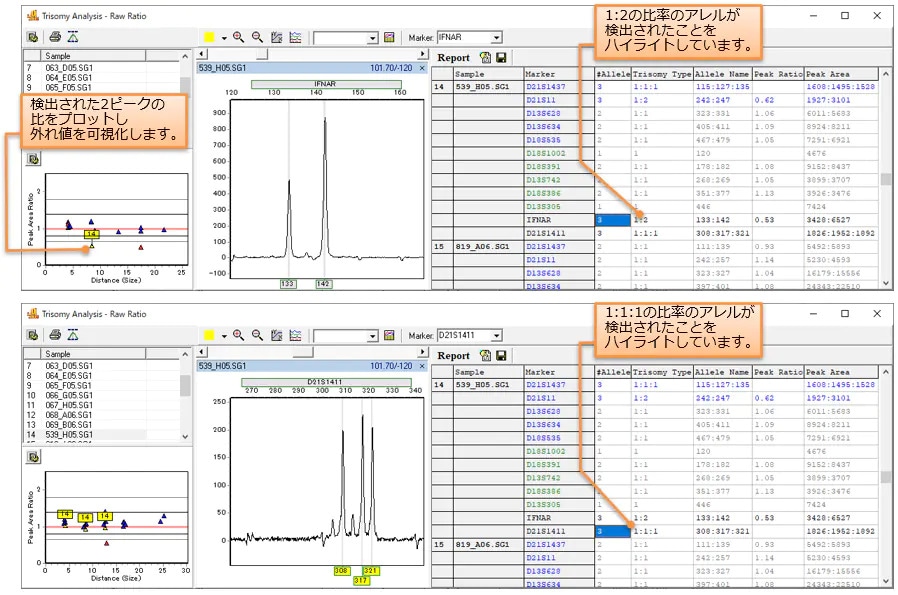Open the Marker dropdown showing D21S1411
The width and height of the screenshot is (898, 595).
tap(496, 335)
